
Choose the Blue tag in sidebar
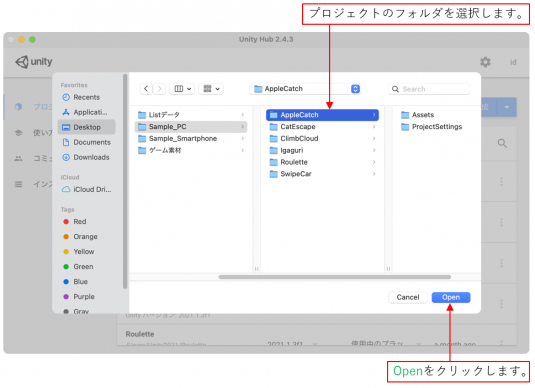76,282
